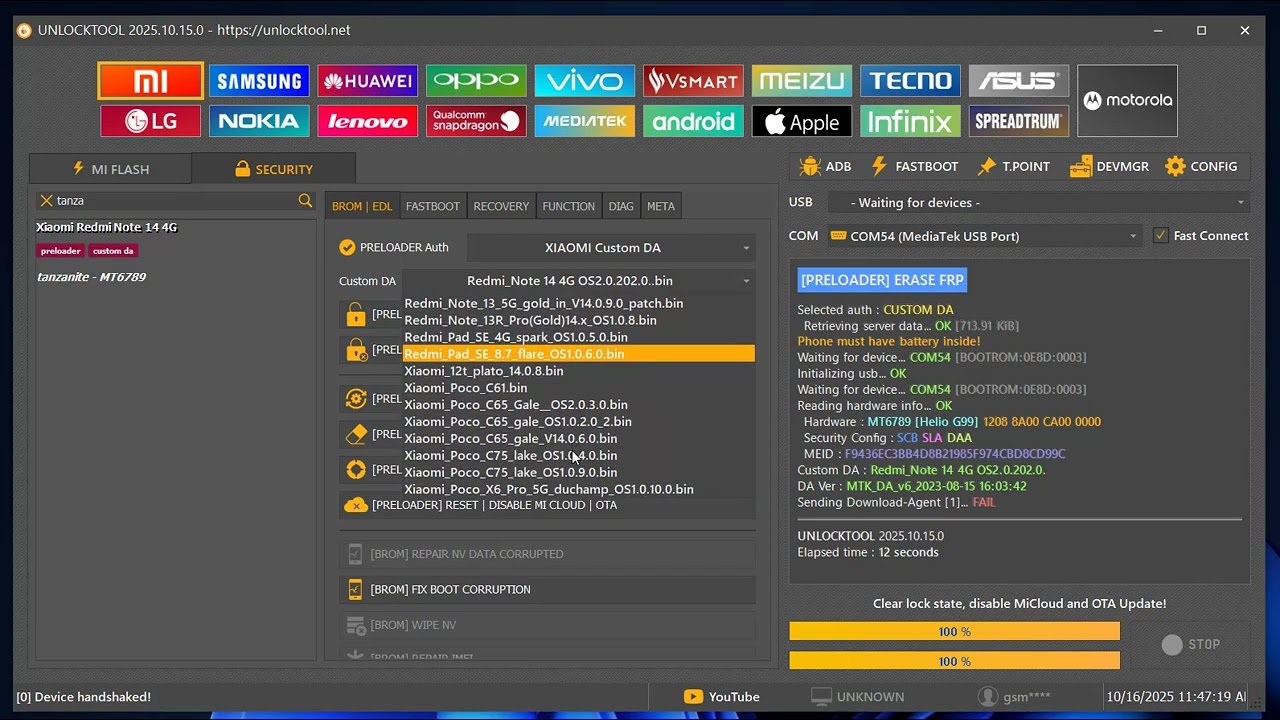This screenshot has width=1280, height=720.
Task: Choose Xiaomi_Poco_C65_Gale__OS2.0.3.0.bin
Action: tap(579, 405)
